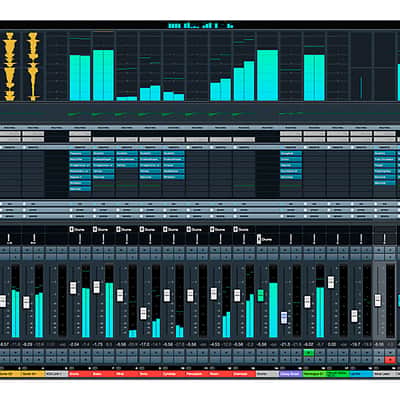Click the pan control on the -2.04 channel
The width and height of the screenshot is (400, 400).
[x=80, y=239]
